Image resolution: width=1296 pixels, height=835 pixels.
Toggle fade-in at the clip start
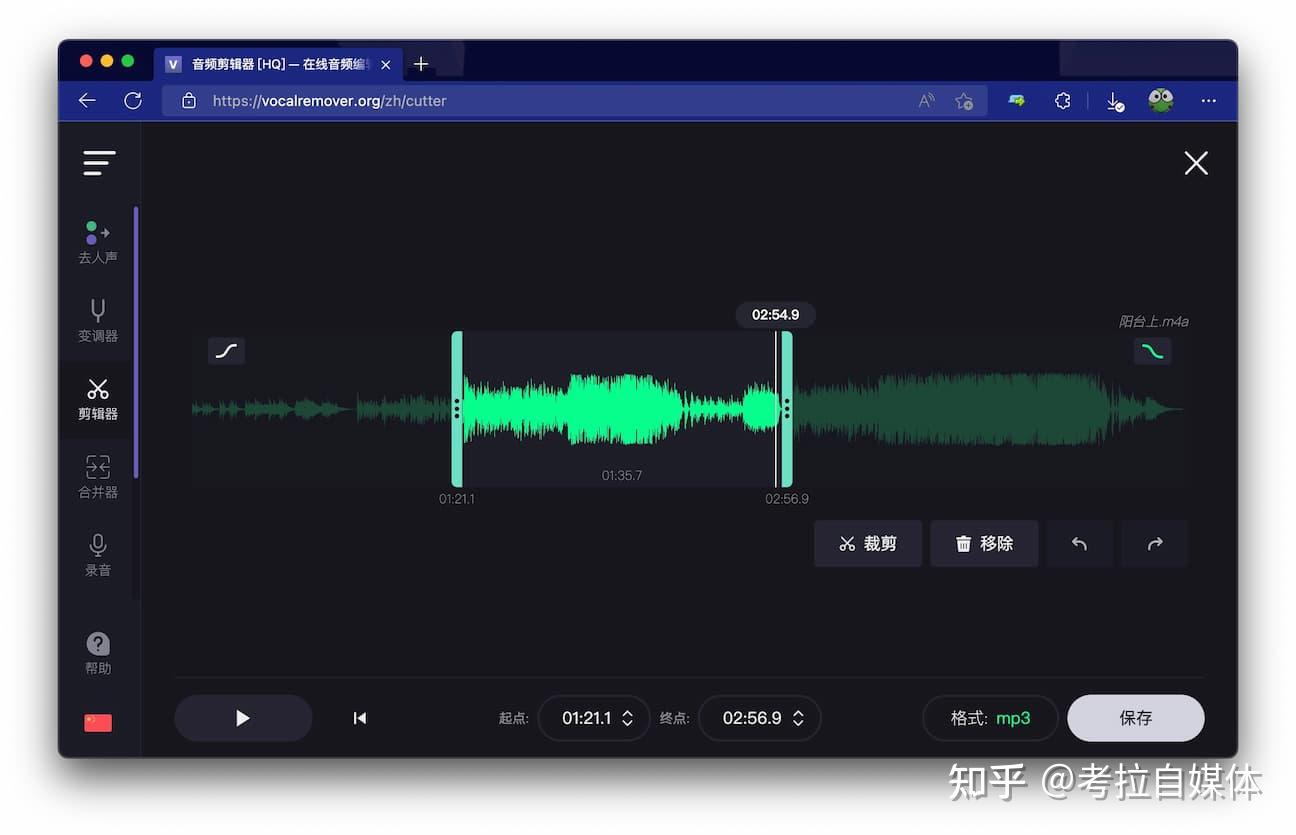226,351
